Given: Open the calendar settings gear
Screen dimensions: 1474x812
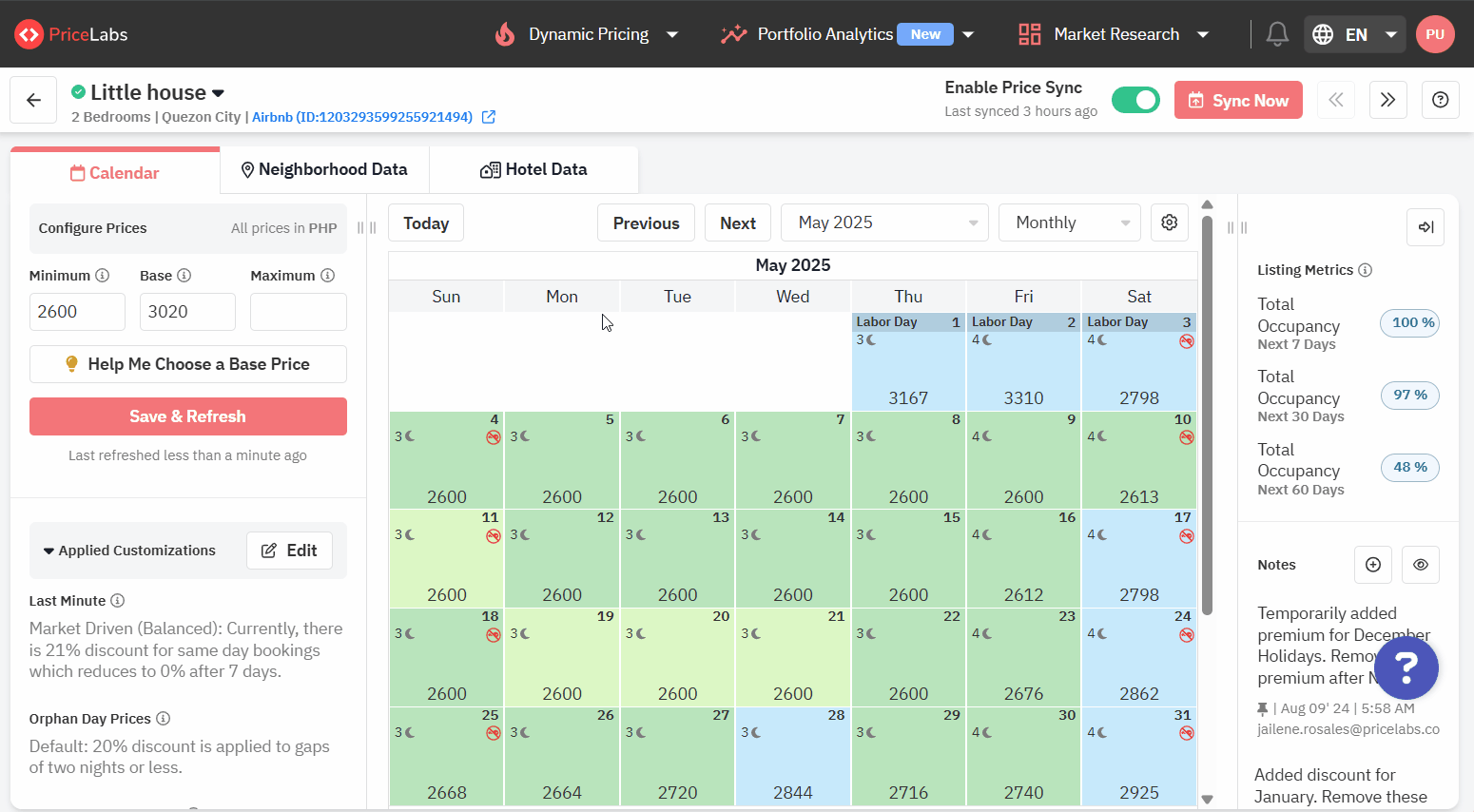Looking at the screenshot, I should pyautogui.click(x=1170, y=222).
